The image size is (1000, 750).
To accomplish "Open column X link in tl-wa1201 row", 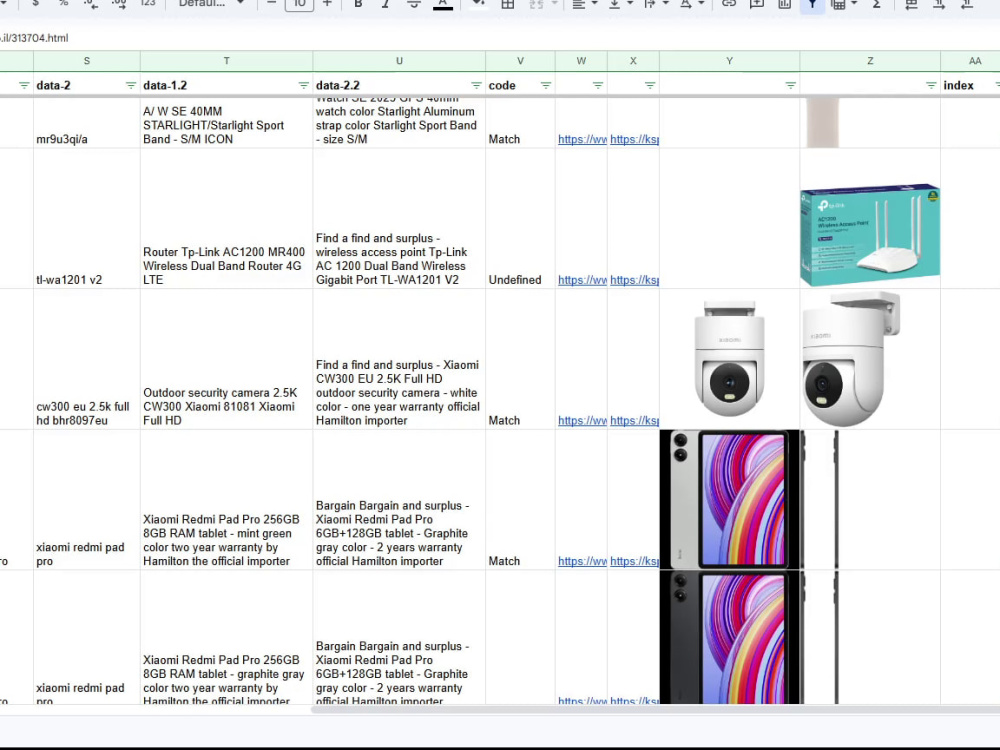I will [635, 280].
